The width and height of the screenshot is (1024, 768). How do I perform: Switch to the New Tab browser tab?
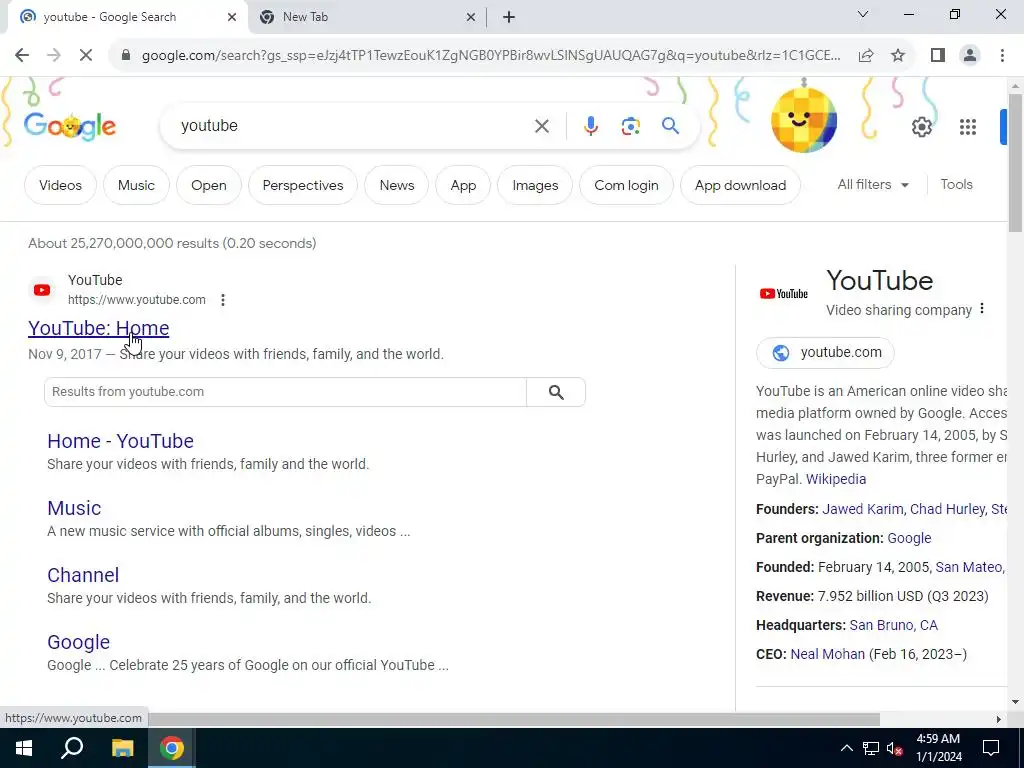(x=367, y=17)
